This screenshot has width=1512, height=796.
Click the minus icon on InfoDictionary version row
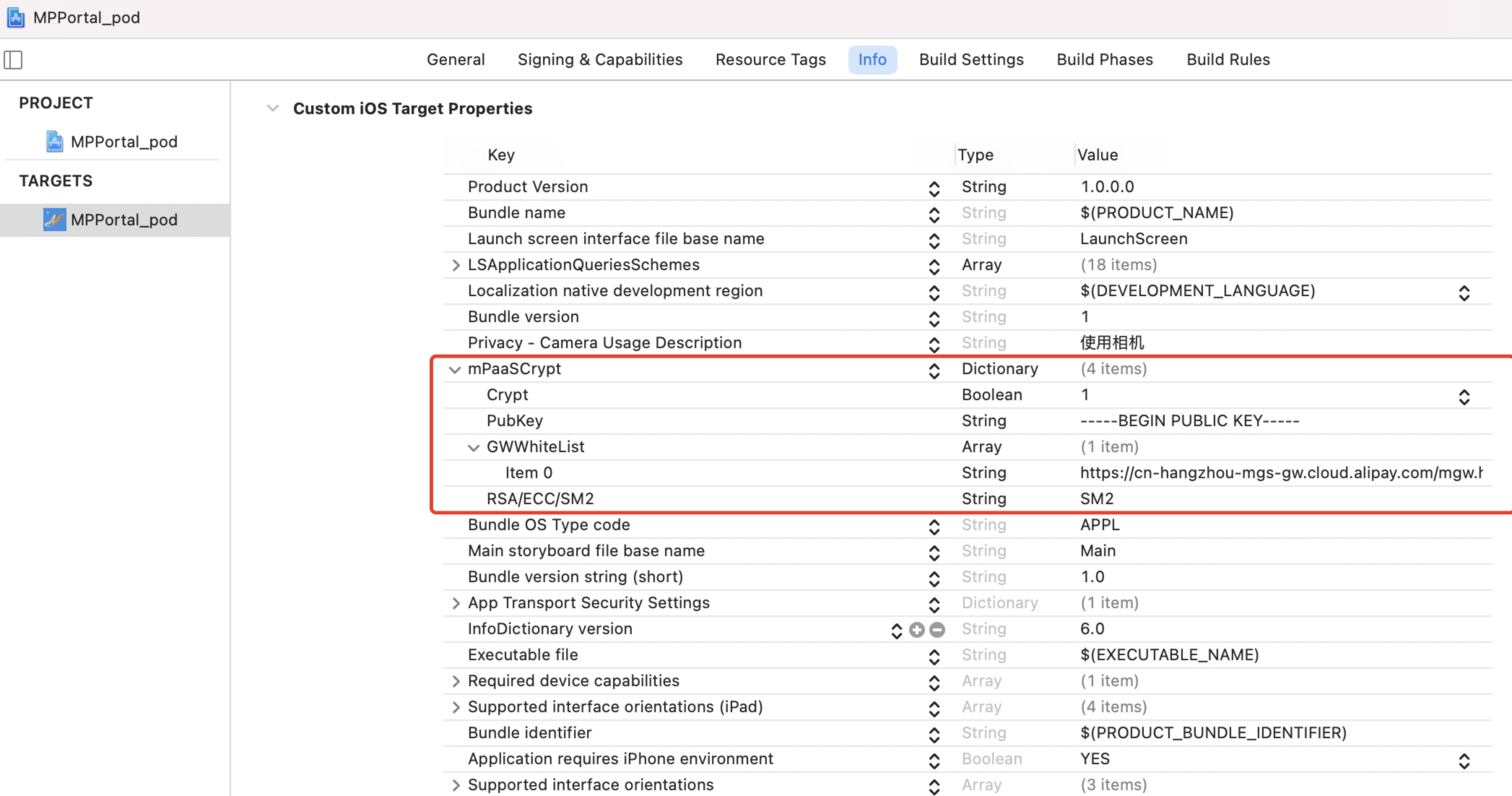tap(937, 630)
